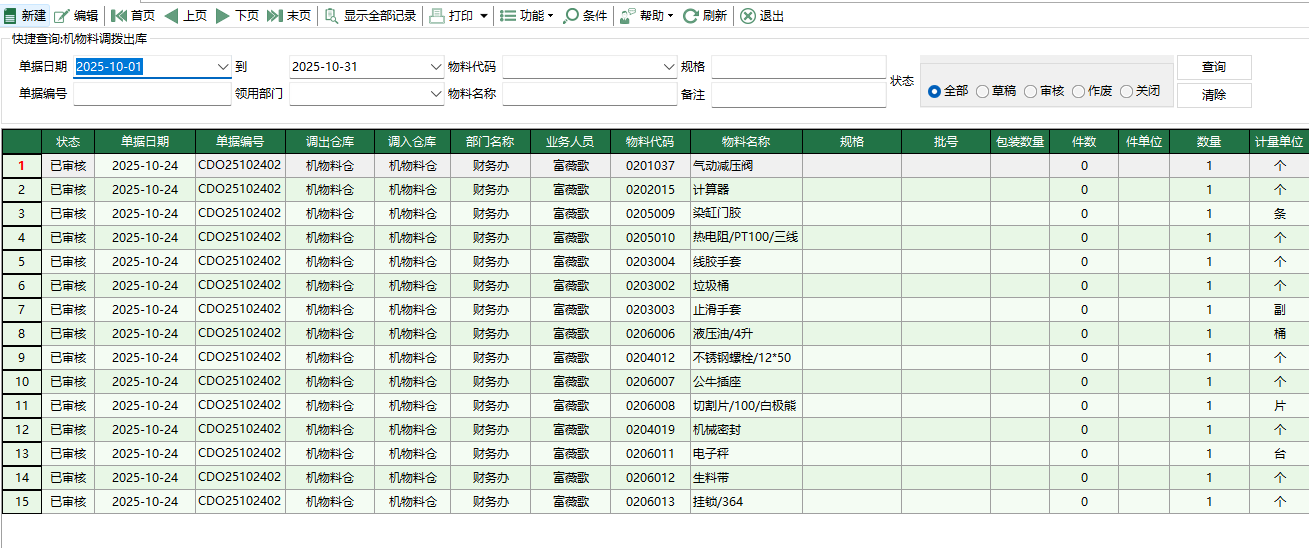Focus the 物料名称 input field
Screen dimensions: 1309x548
pyautogui.click(x=589, y=94)
